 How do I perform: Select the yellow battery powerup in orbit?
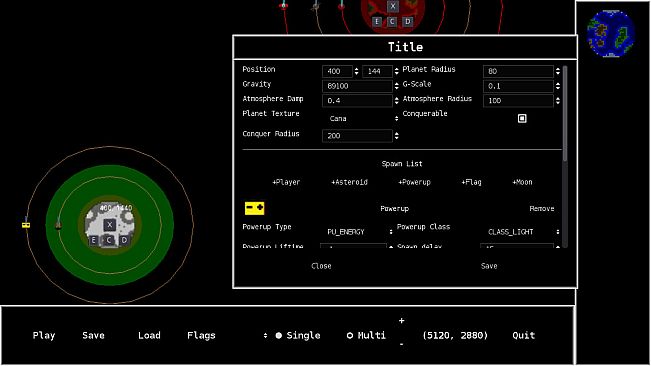[26, 225]
